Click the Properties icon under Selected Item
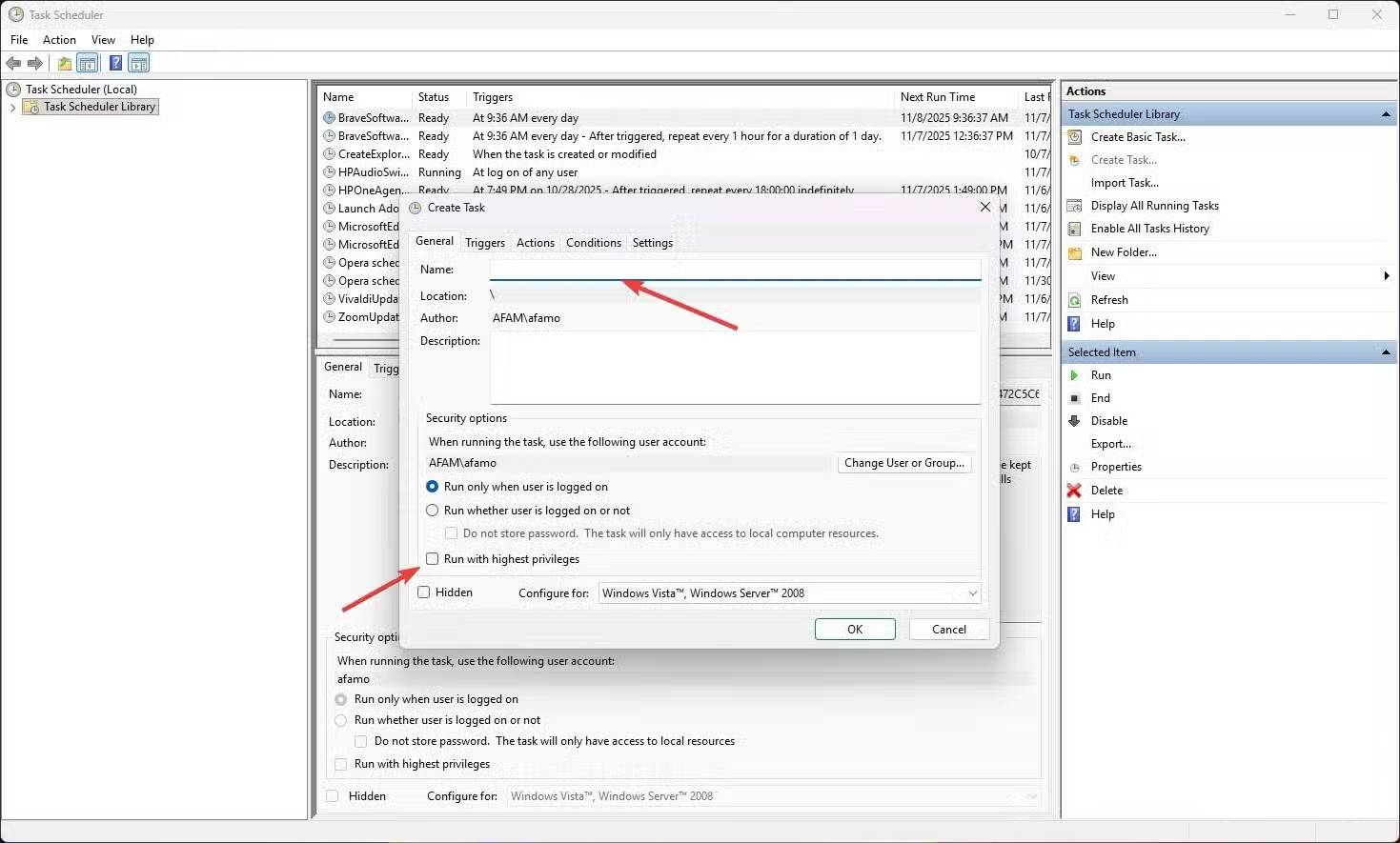The width and height of the screenshot is (1400, 843). [x=1074, y=467]
